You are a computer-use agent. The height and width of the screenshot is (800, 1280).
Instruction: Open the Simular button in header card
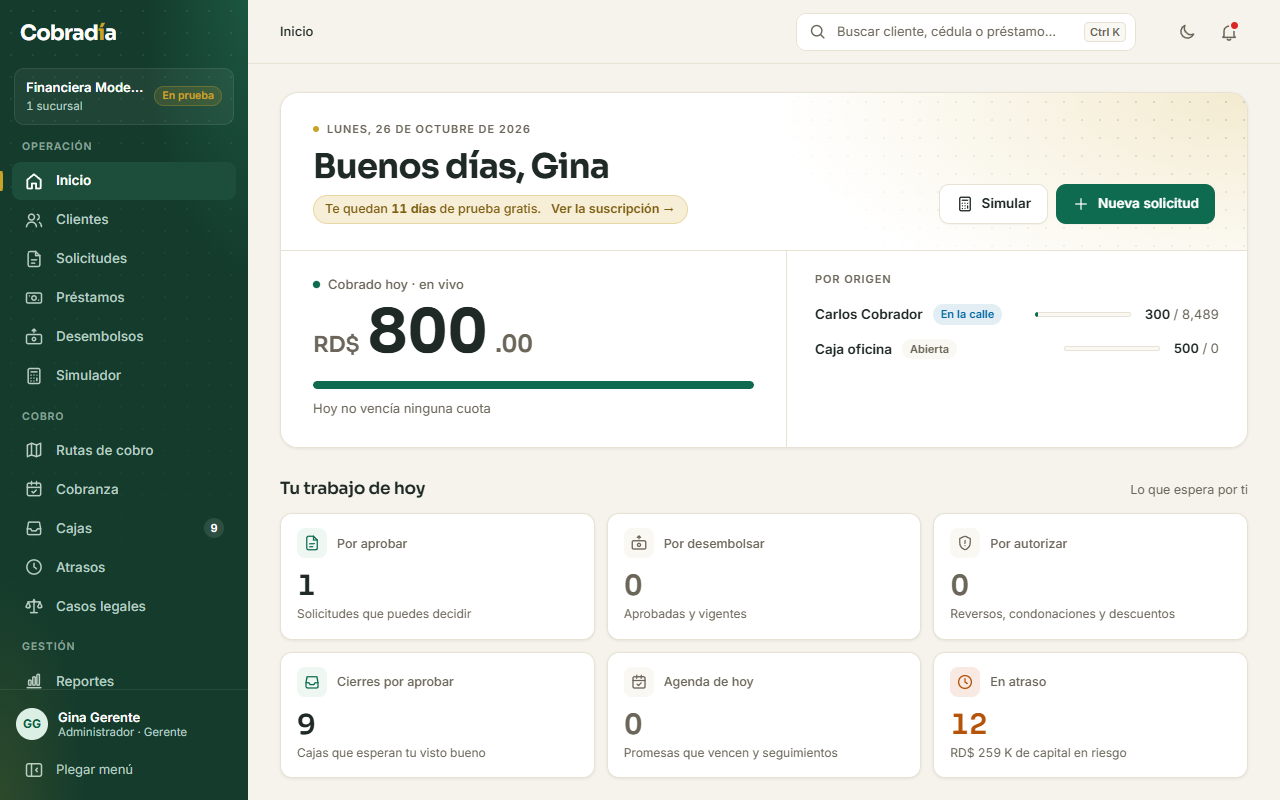993,204
